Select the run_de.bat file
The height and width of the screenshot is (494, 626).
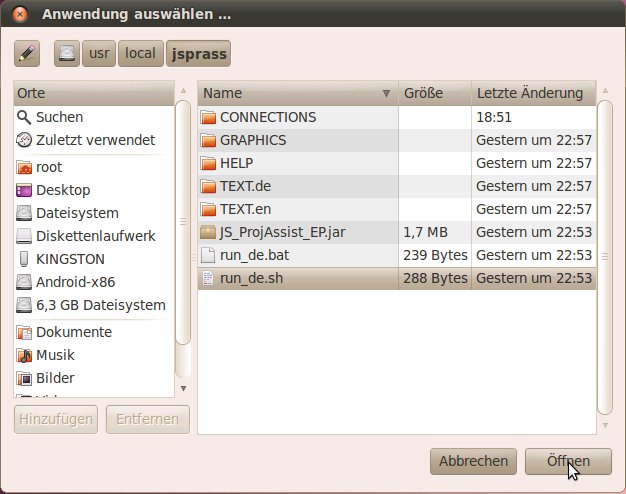tap(254, 255)
